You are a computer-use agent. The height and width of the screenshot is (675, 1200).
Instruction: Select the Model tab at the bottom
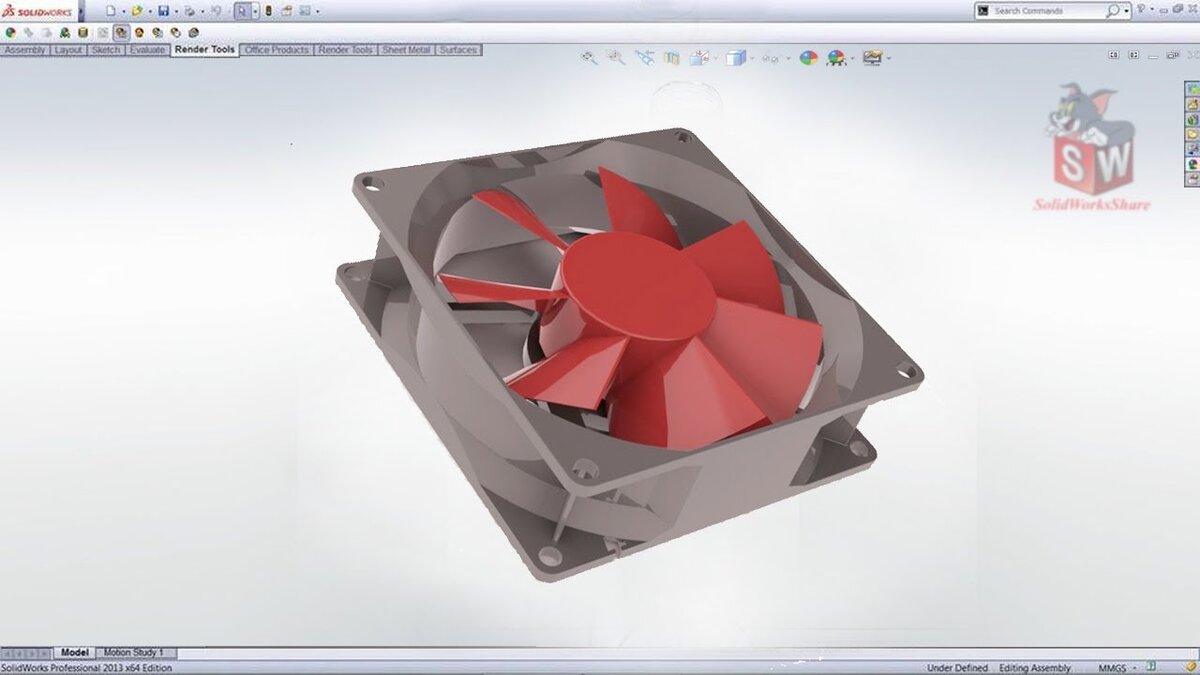click(75, 652)
